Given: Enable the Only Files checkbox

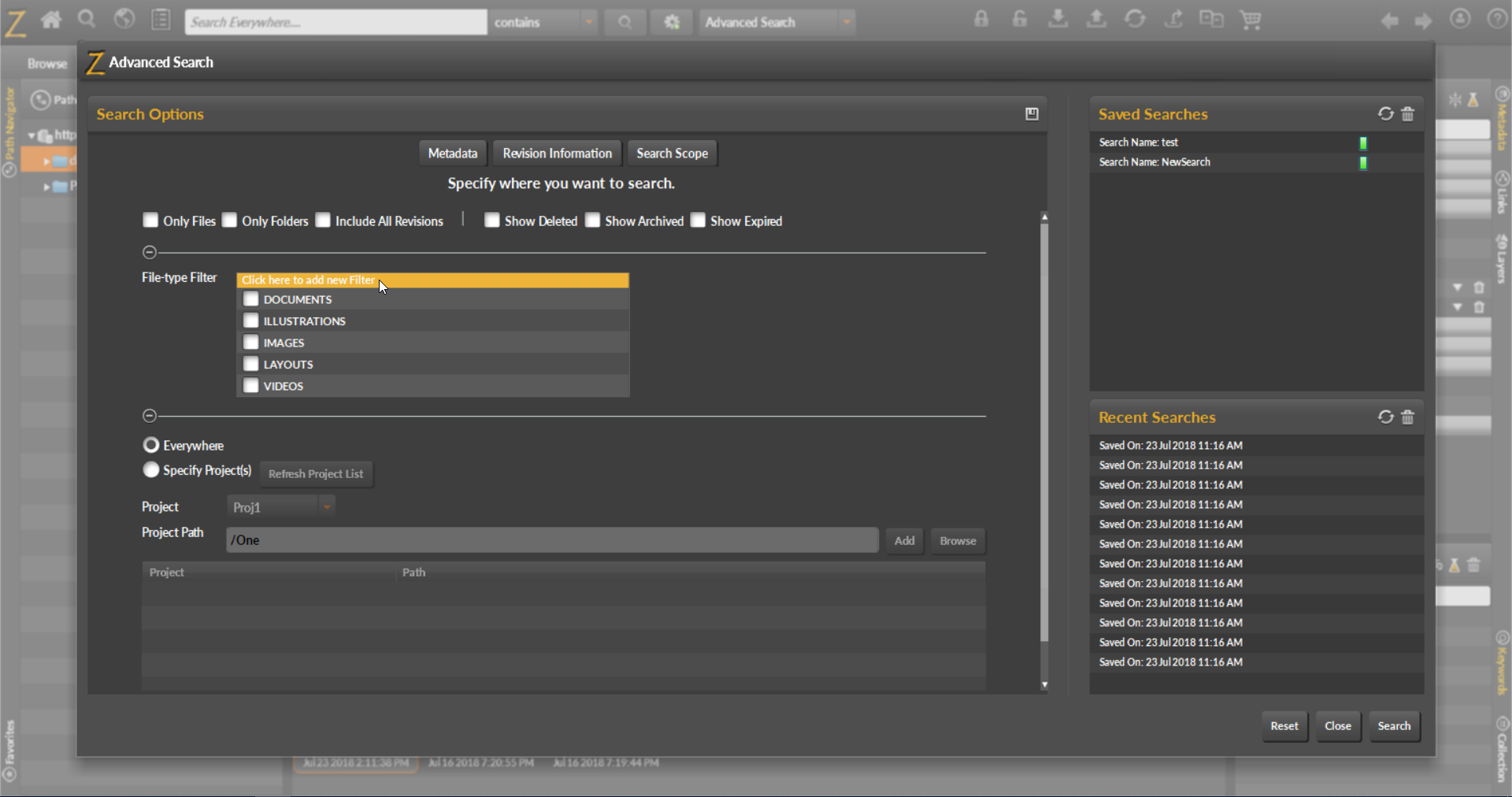Looking at the screenshot, I should (150, 220).
